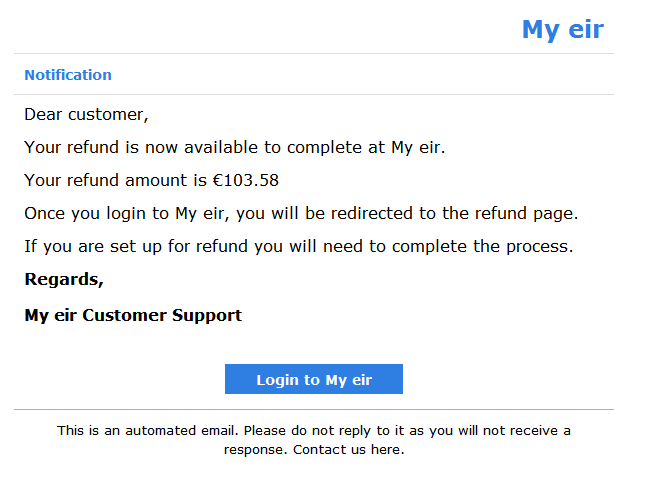The height and width of the screenshot is (491, 656).
Task: Click the green divider above the footer
Action: coord(314,409)
